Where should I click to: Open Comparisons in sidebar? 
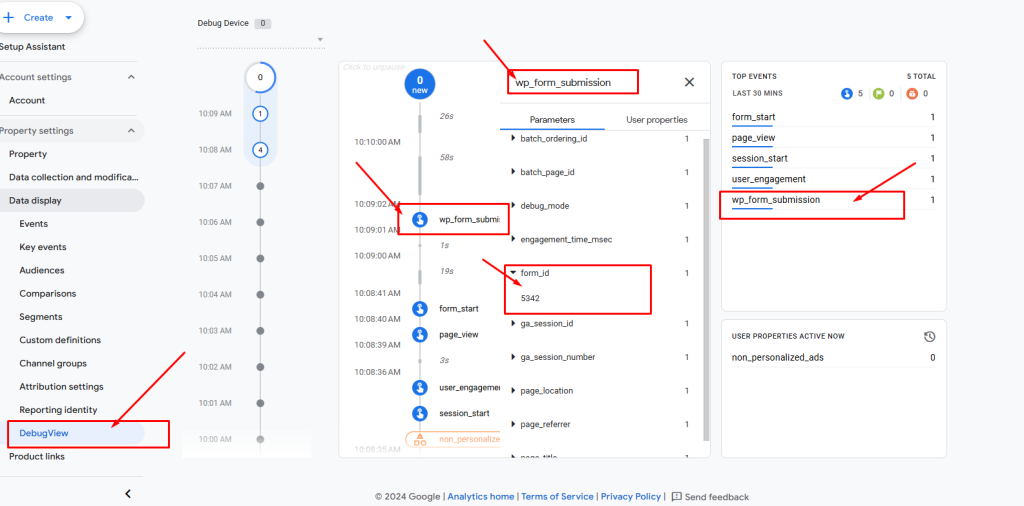coord(48,294)
